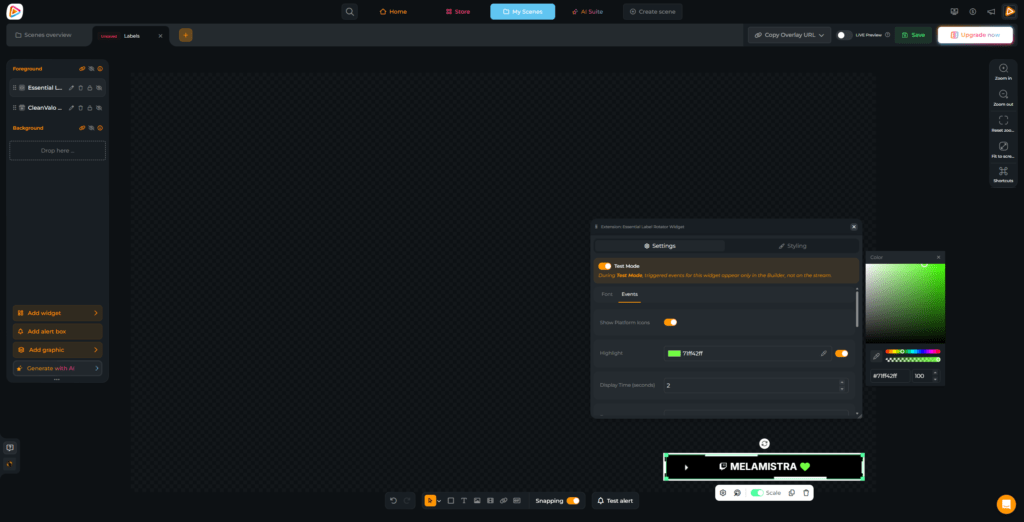Click the pencil icon on Essential layer
Viewport: 1024px width, 522px height.
pos(71,88)
